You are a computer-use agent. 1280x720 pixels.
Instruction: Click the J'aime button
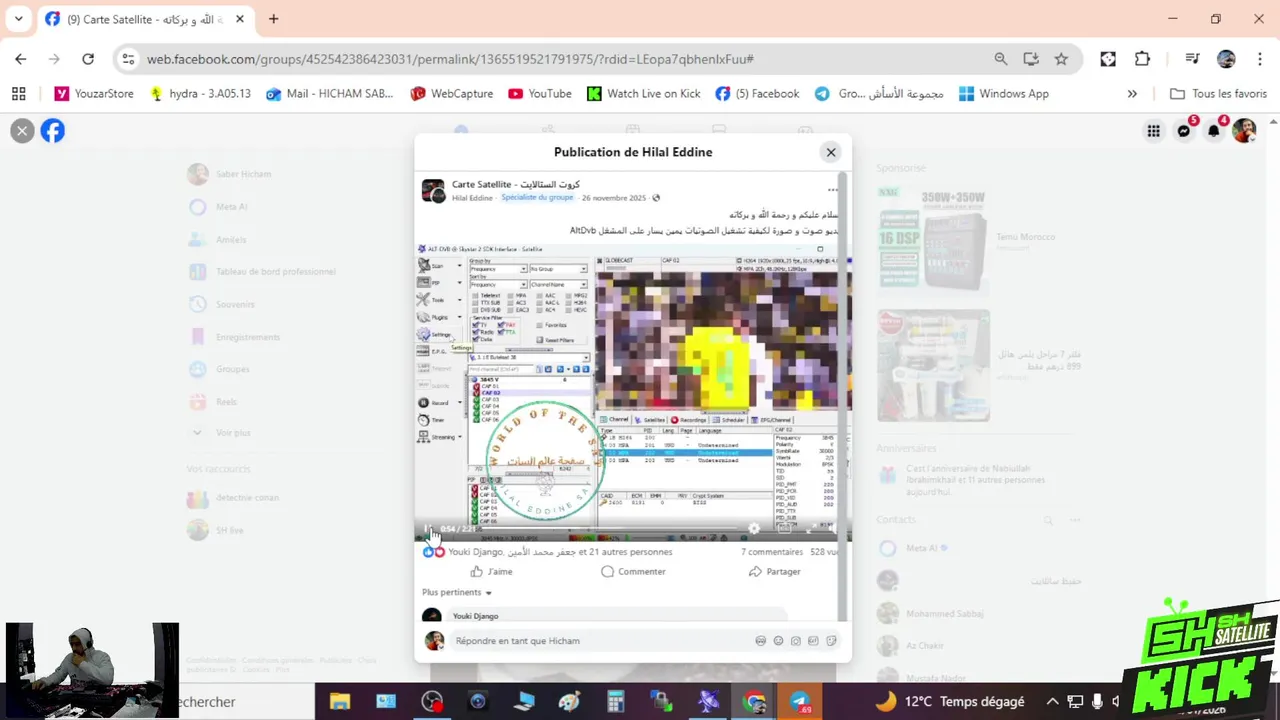click(491, 571)
